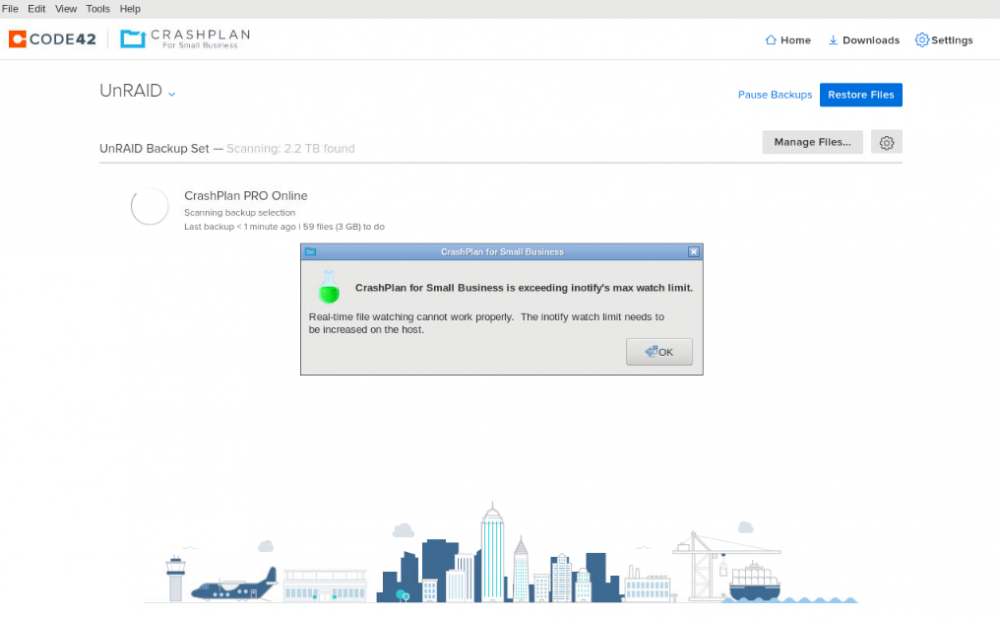Click the dialog title bar folder icon
The image size is (1000, 619).
click(x=311, y=252)
